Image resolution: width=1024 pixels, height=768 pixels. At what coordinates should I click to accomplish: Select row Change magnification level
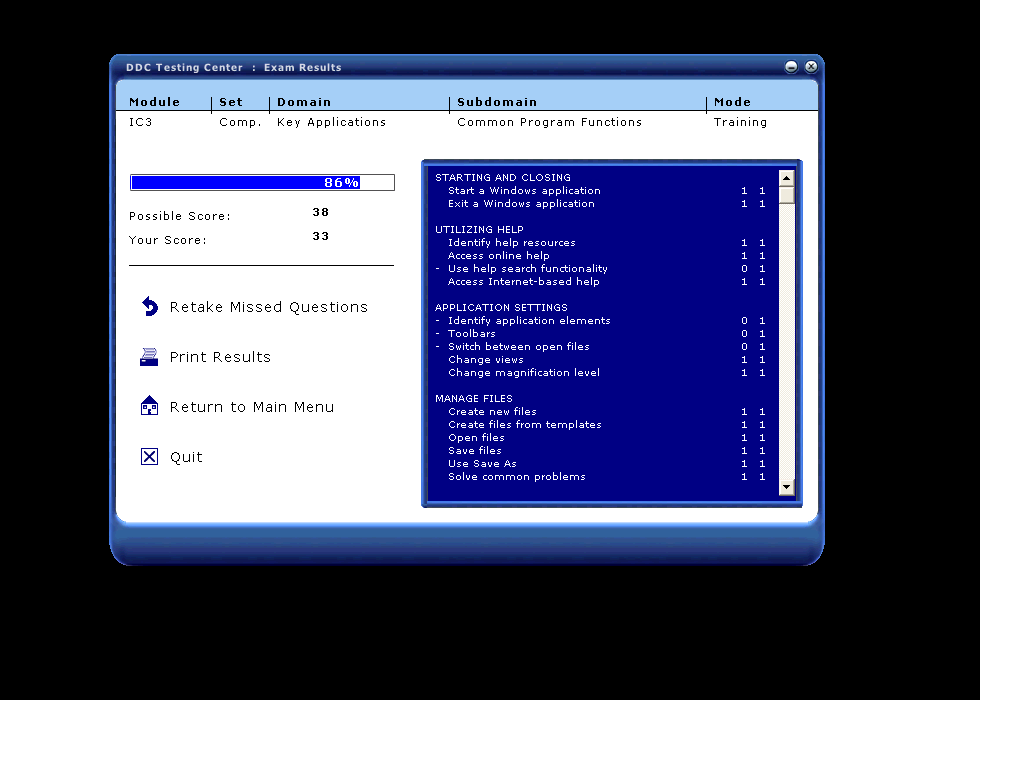click(x=600, y=373)
